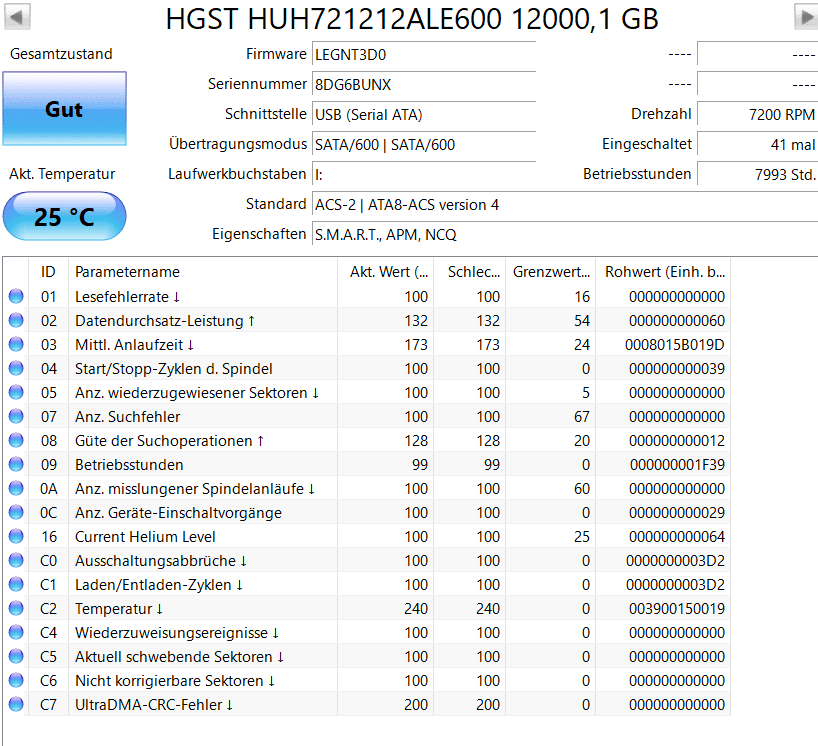Click raw value 0008015B019D
The image size is (818, 746).
(x=675, y=345)
